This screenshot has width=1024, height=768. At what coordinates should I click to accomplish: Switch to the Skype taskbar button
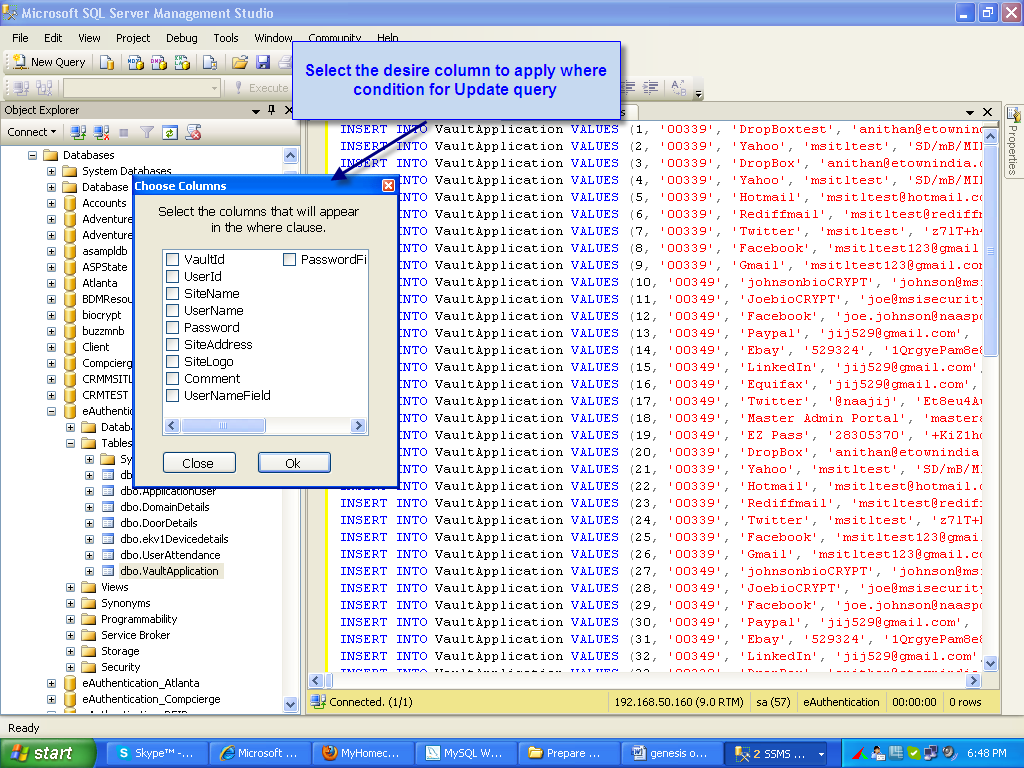click(x=157, y=753)
